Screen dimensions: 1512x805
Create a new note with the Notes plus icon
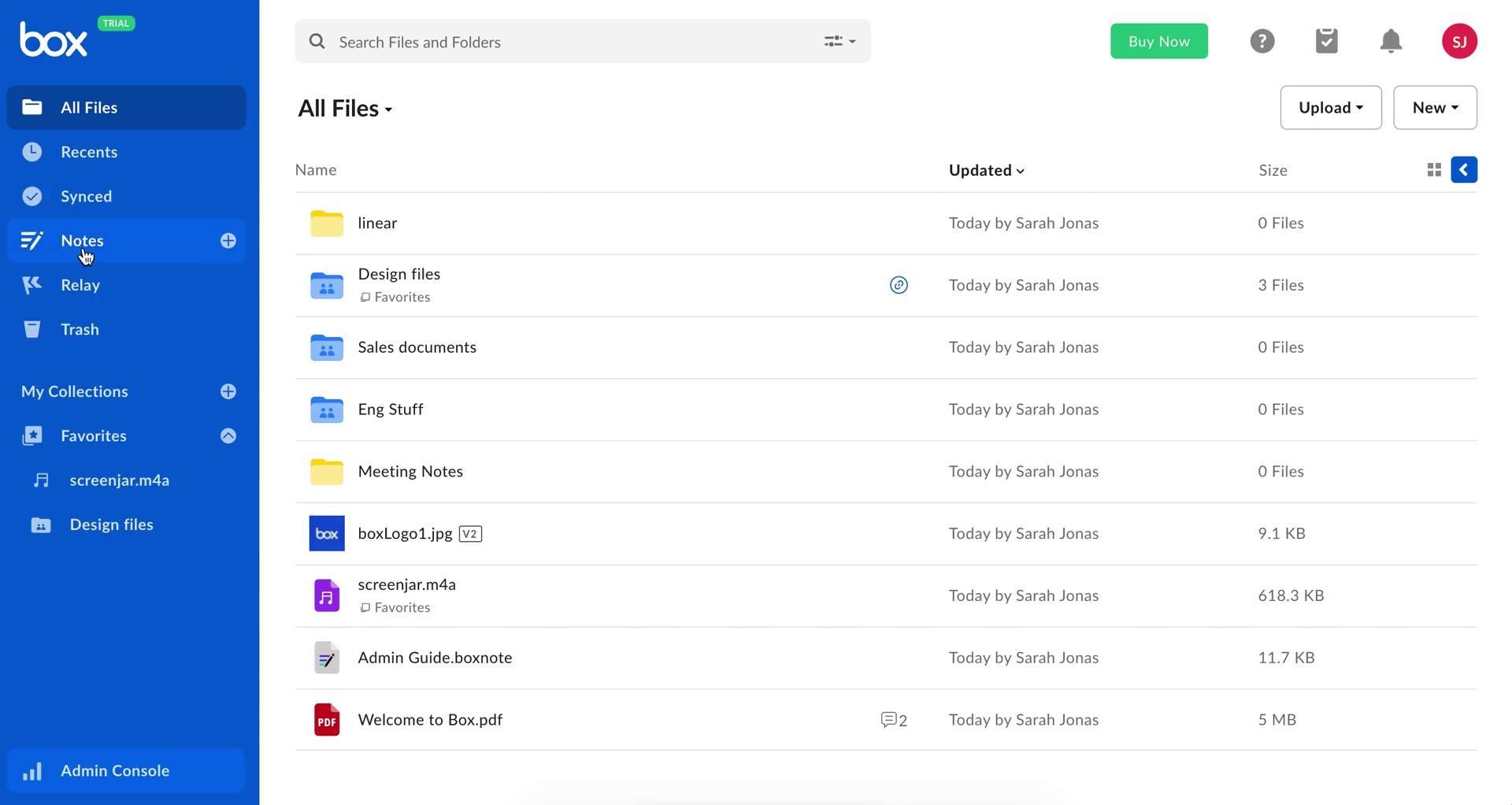tap(228, 241)
